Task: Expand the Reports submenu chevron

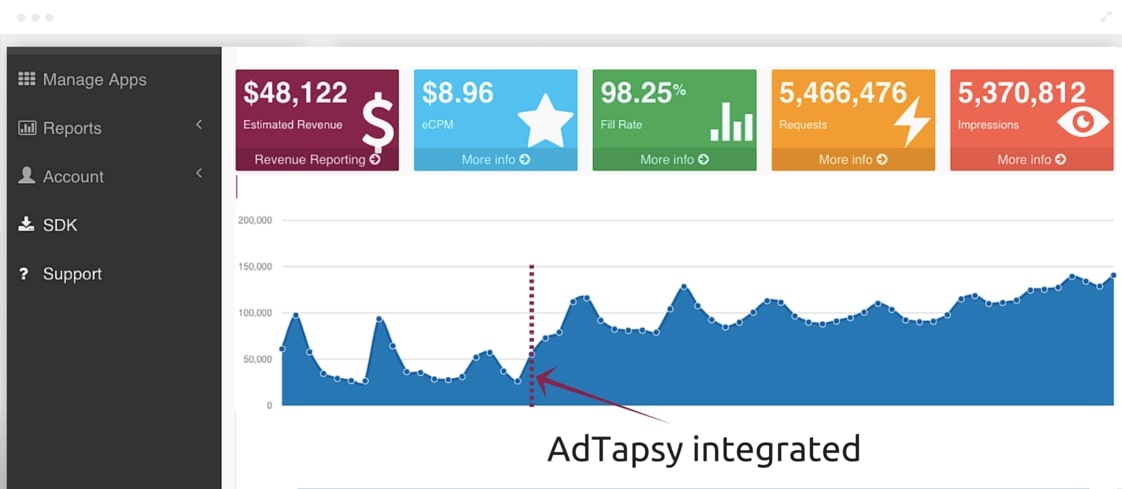Action: (x=199, y=125)
